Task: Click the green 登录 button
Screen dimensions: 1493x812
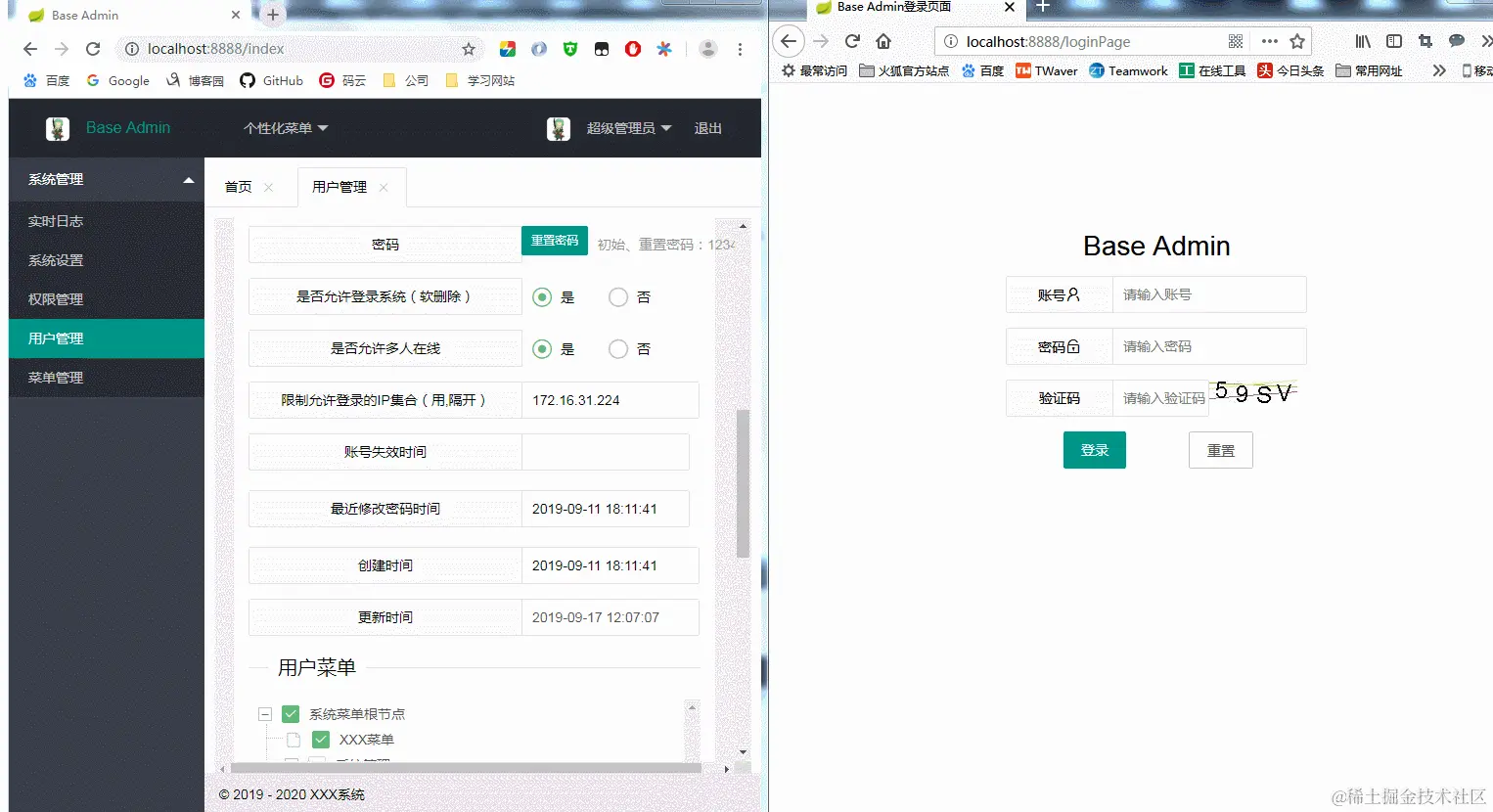Action: pyautogui.click(x=1095, y=450)
